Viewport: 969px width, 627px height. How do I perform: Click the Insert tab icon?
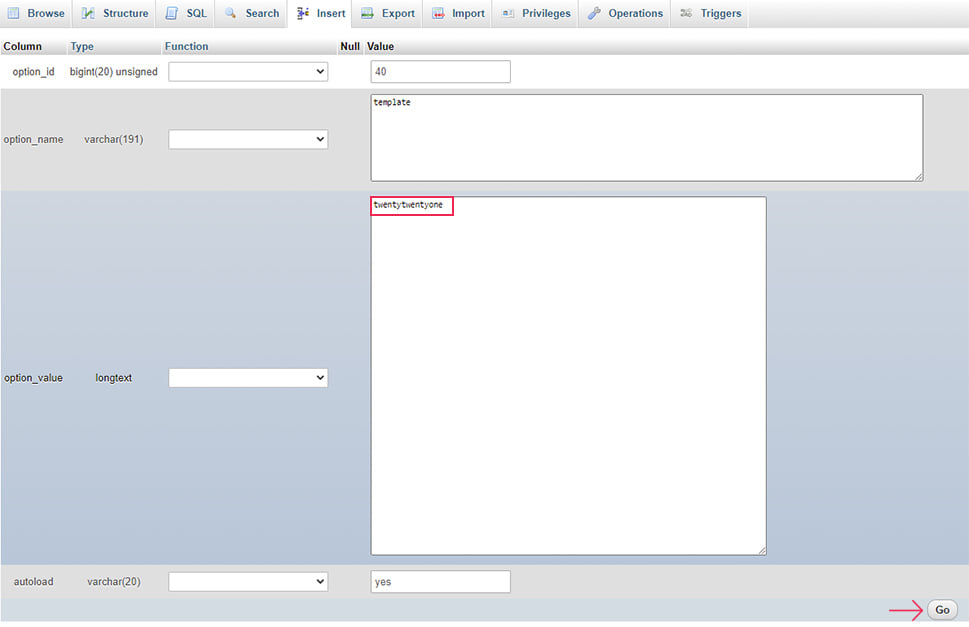[x=303, y=13]
